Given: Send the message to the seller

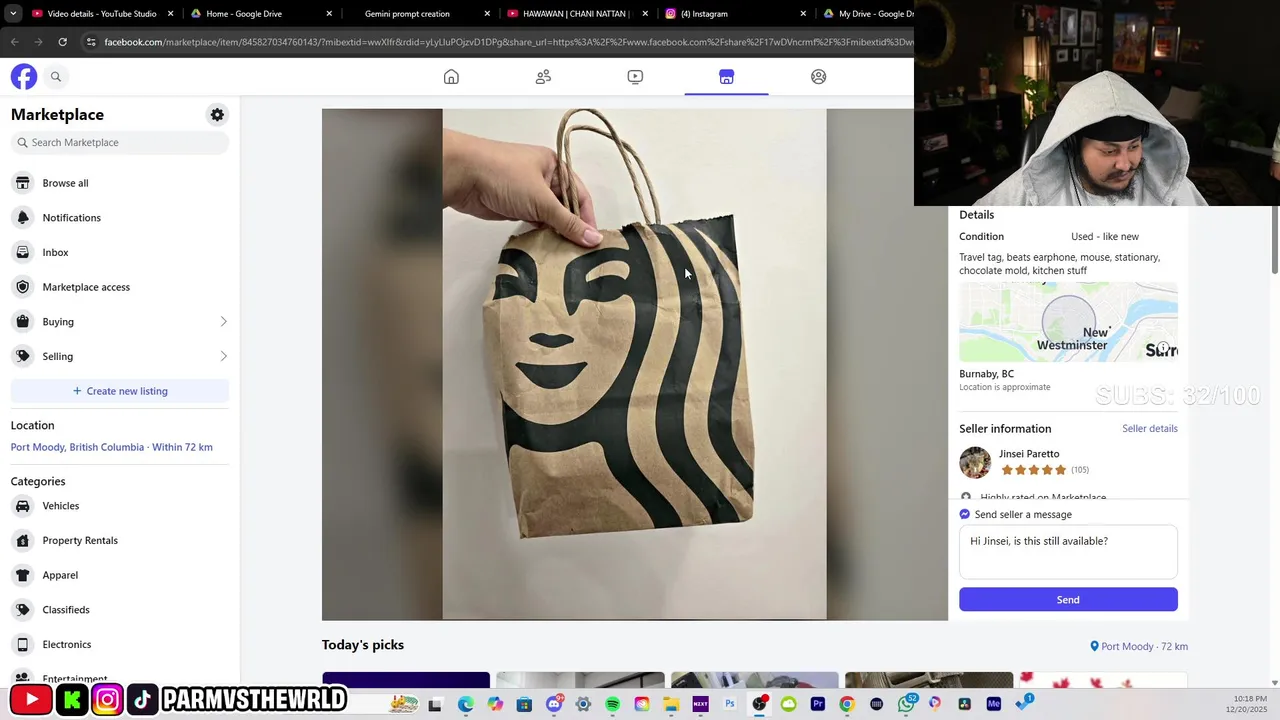Looking at the screenshot, I should [x=1068, y=600].
